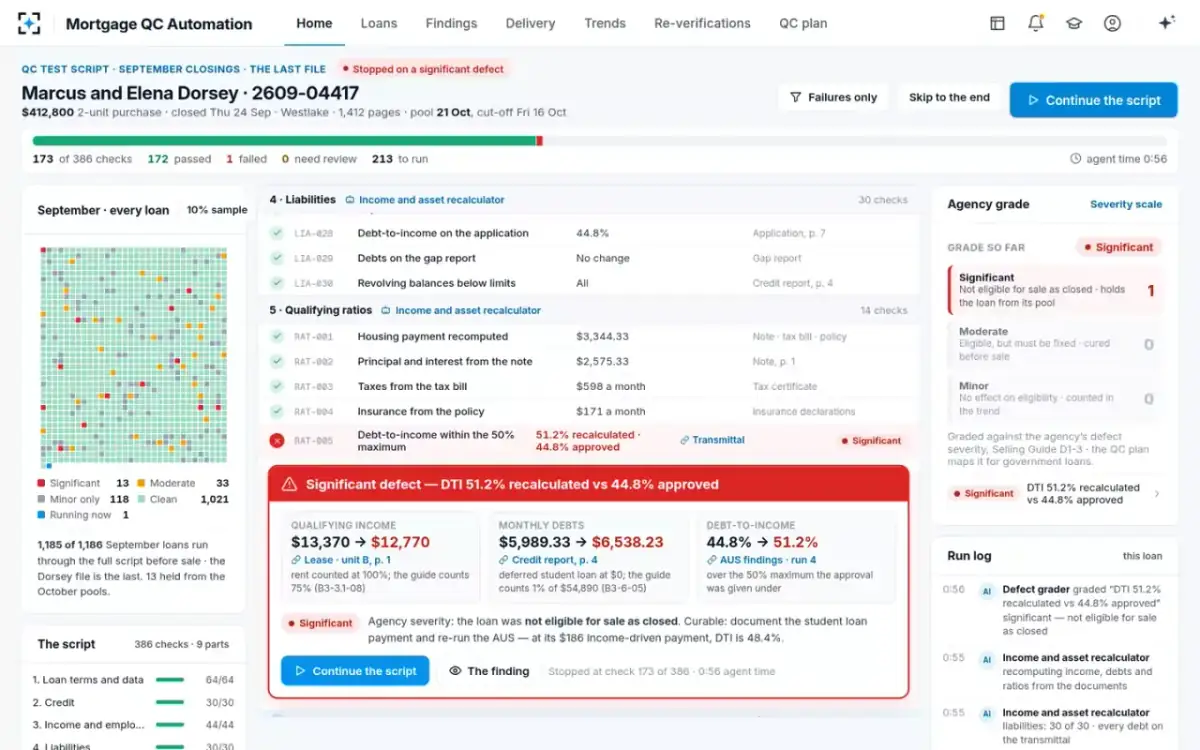This screenshot has height=750, width=1200.
Task: Click the value $3,344.33
Action: (x=603, y=336)
